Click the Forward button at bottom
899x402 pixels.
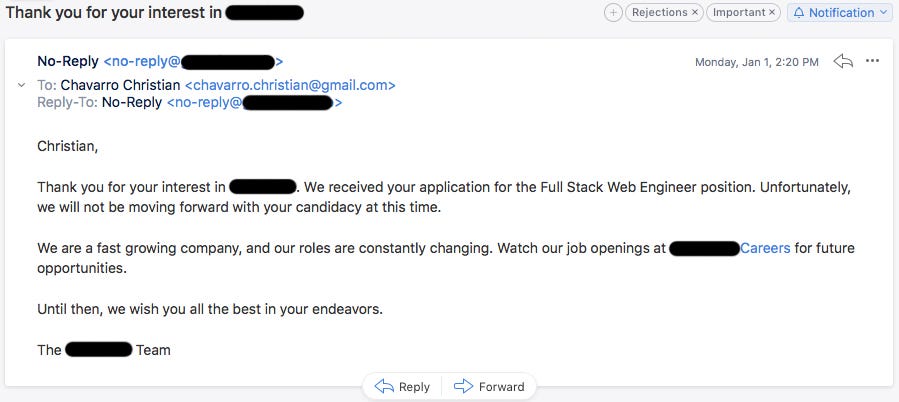[489, 387]
